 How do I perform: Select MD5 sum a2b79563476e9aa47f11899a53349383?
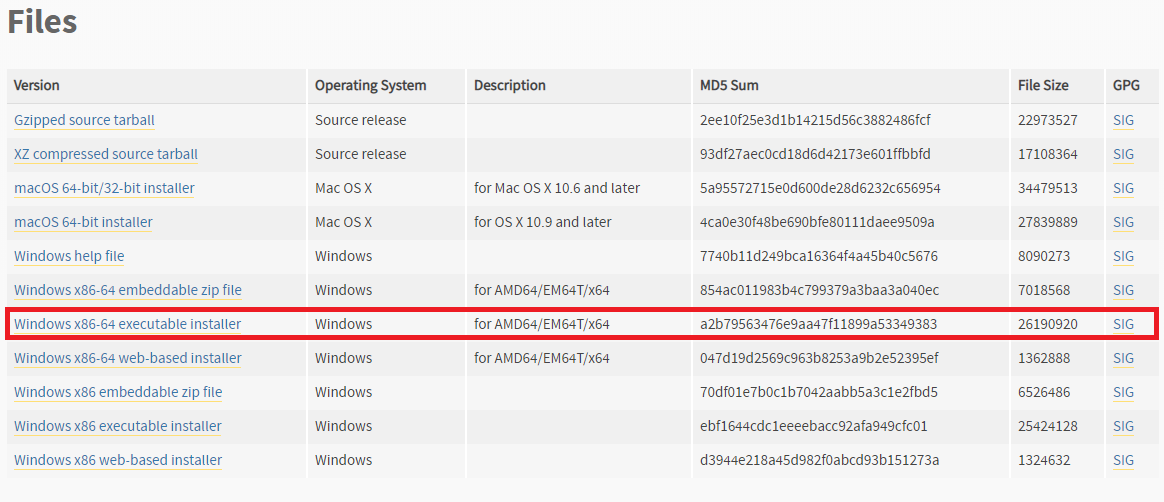point(819,325)
